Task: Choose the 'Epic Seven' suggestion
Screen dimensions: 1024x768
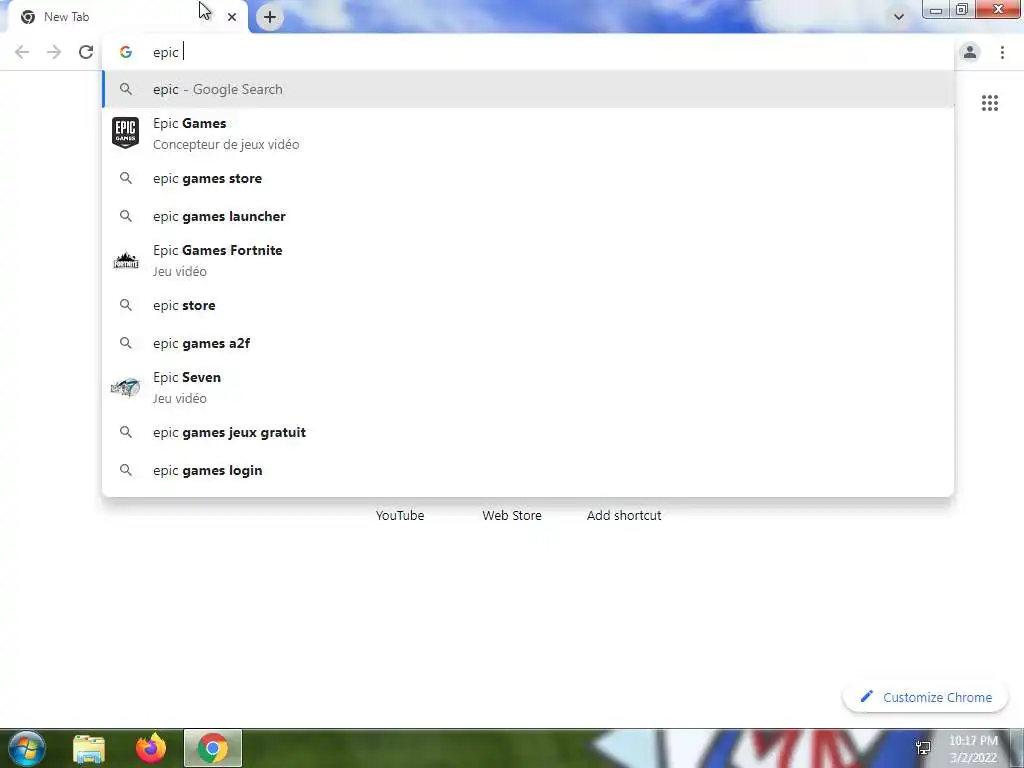Action: (528, 387)
